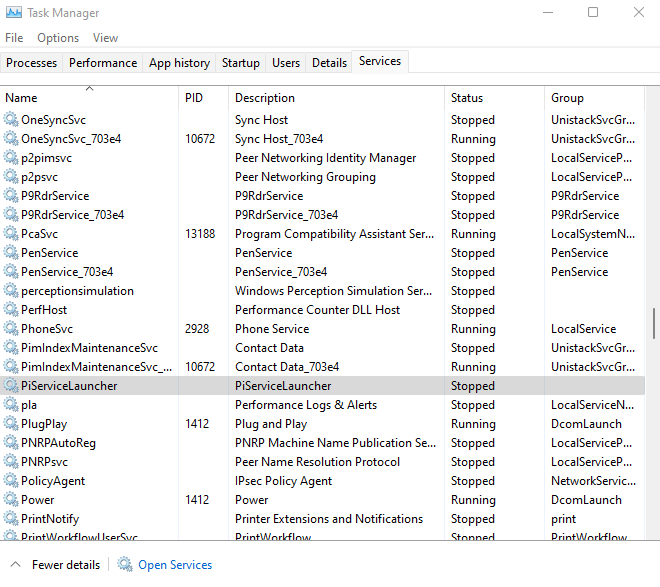This screenshot has height=587, width=660.
Task: Select the OneSyncSvc service row
Action: click(x=322, y=120)
